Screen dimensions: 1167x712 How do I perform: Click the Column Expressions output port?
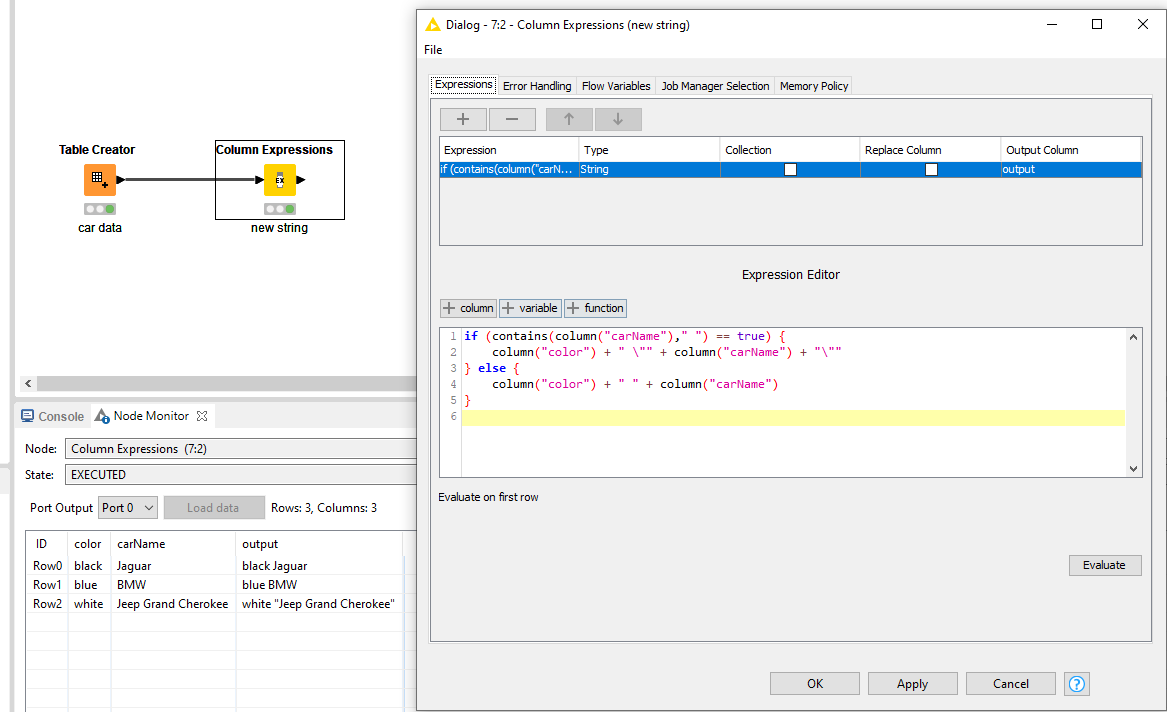[301, 179]
